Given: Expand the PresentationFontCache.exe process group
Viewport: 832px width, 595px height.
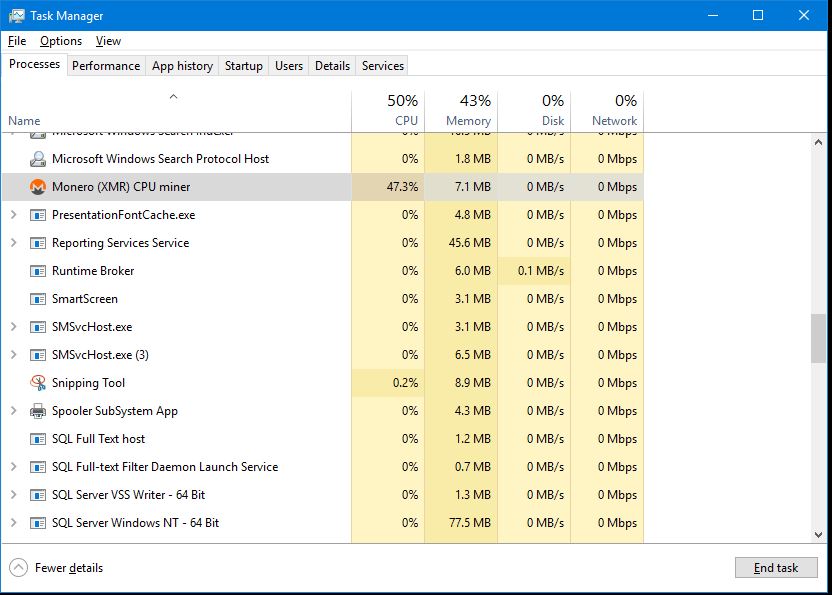Looking at the screenshot, I should (14, 214).
